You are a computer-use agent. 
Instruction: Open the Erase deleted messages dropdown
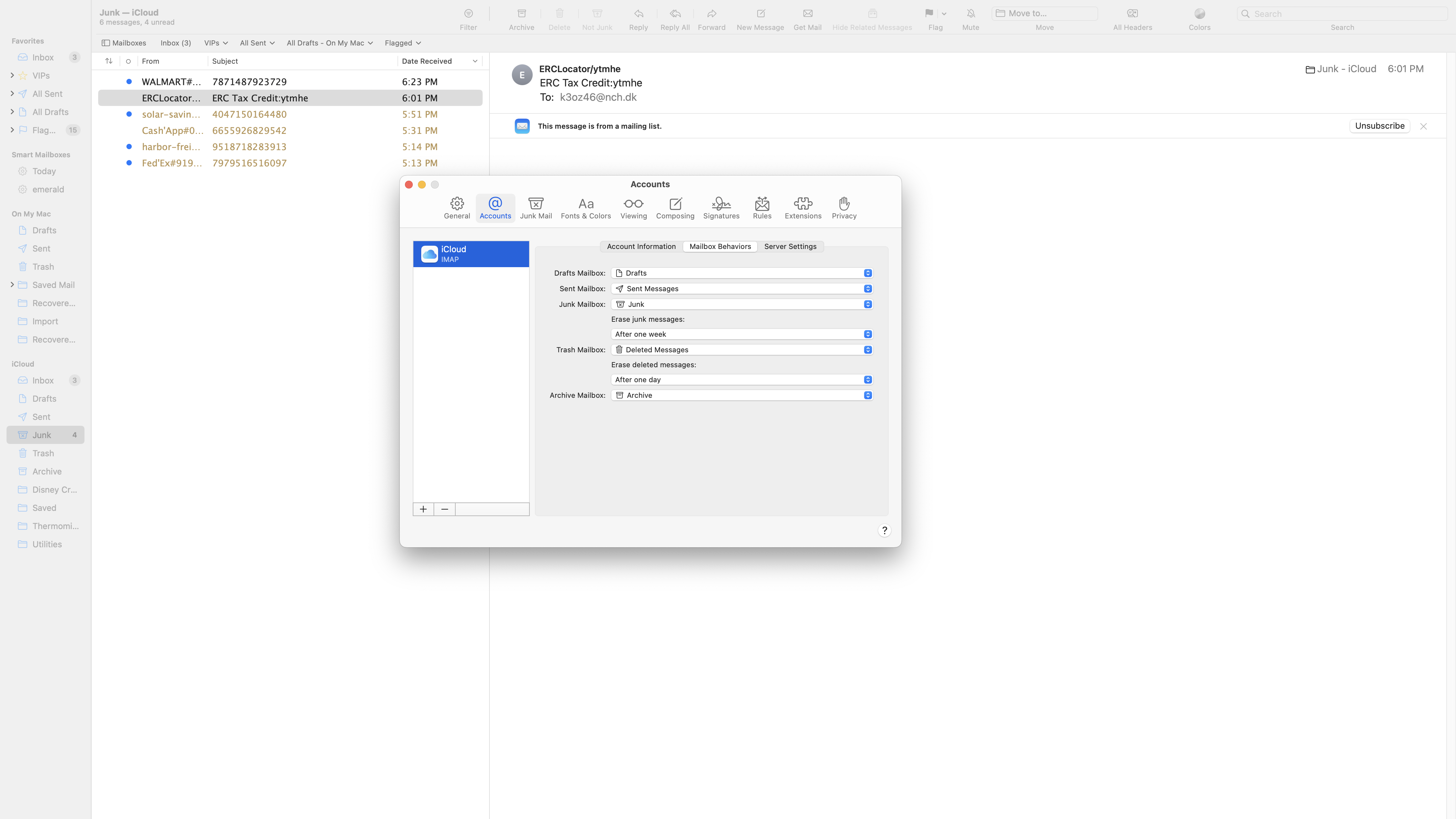[x=742, y=380]
